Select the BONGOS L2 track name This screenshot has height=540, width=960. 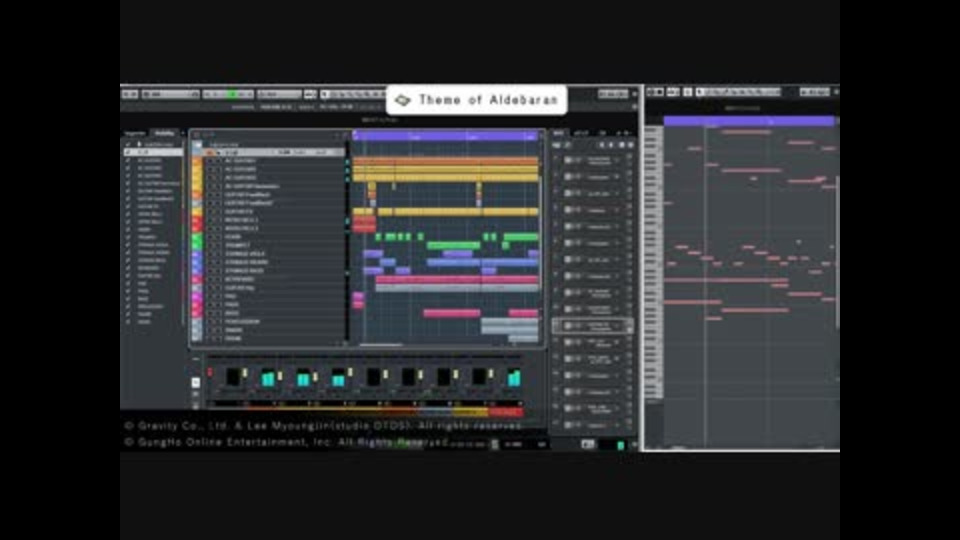coord(241,228)
